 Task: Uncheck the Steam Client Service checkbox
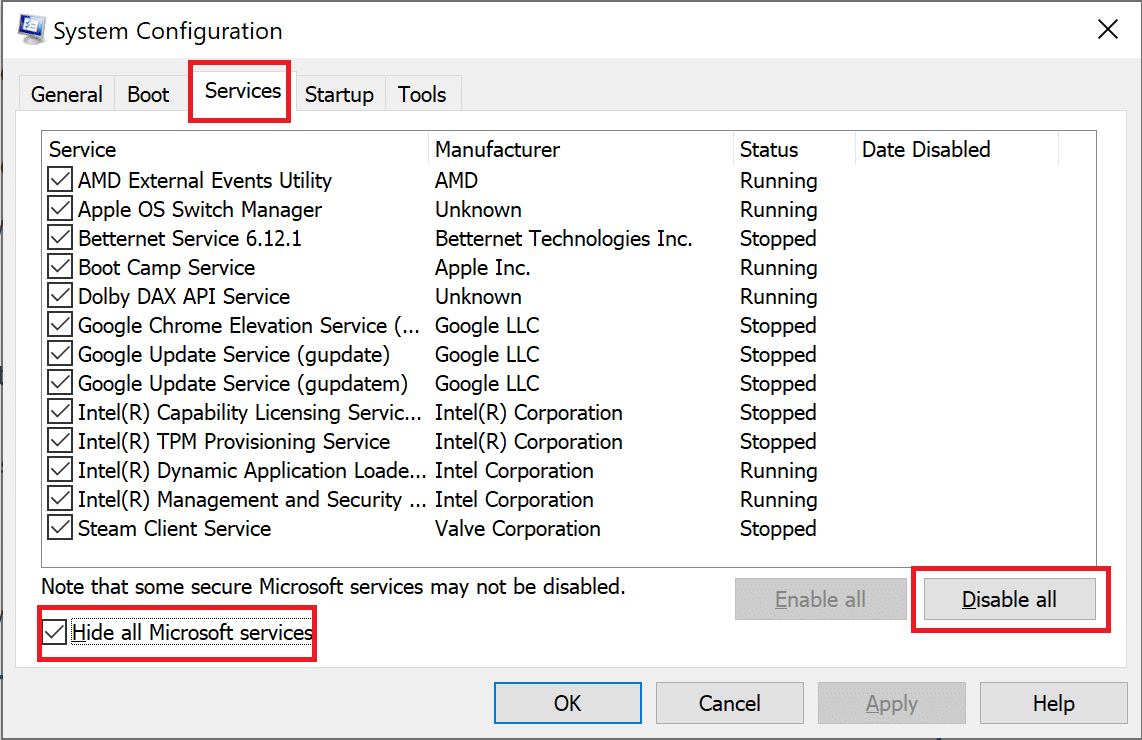(x=60, y=529)
